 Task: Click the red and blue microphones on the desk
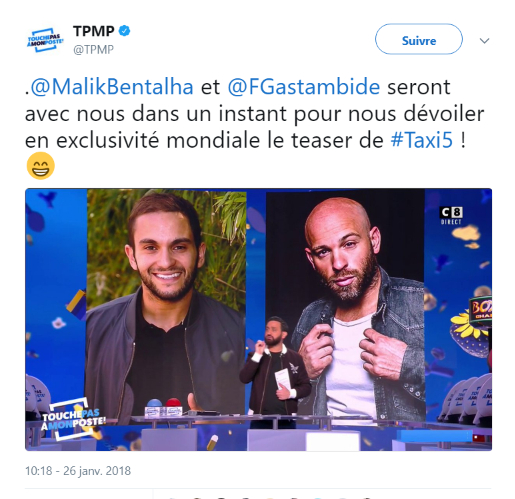(163, 407)
